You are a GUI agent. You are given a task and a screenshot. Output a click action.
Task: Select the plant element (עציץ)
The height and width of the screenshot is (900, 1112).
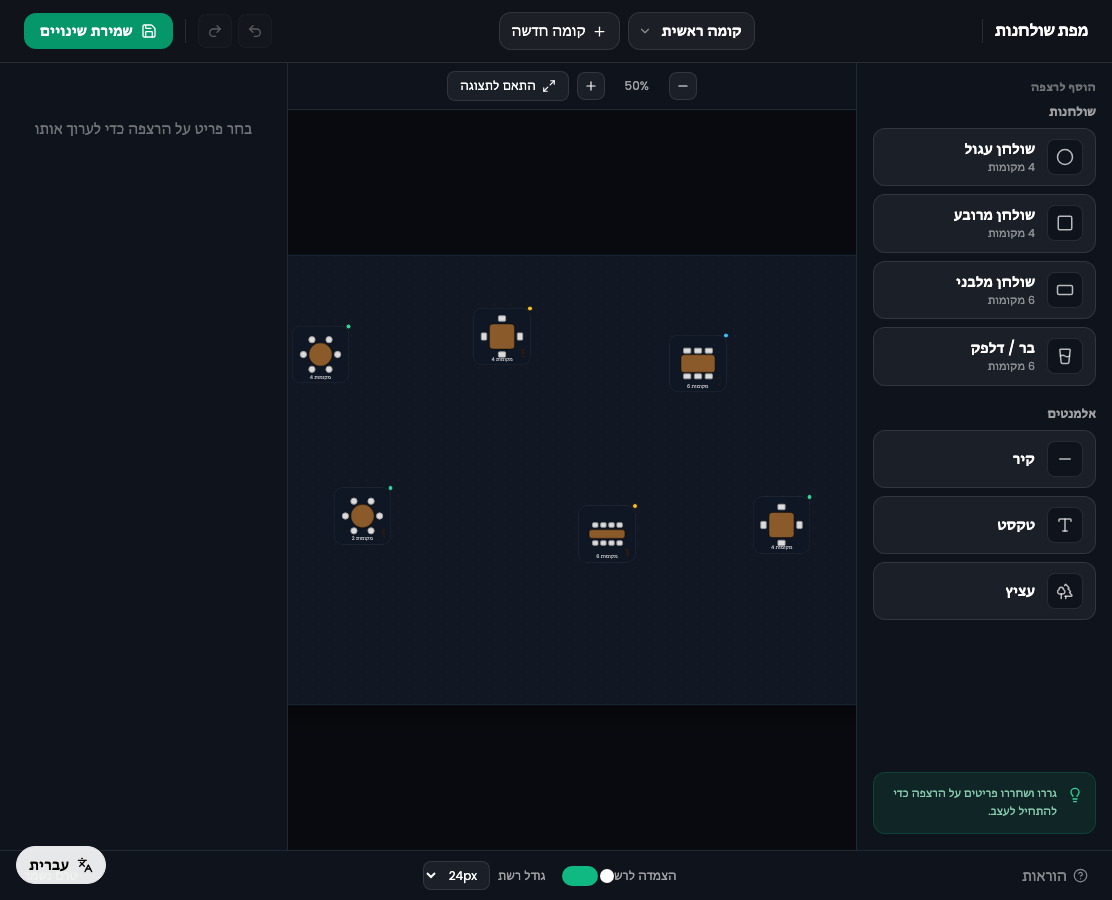click(984, 591)
